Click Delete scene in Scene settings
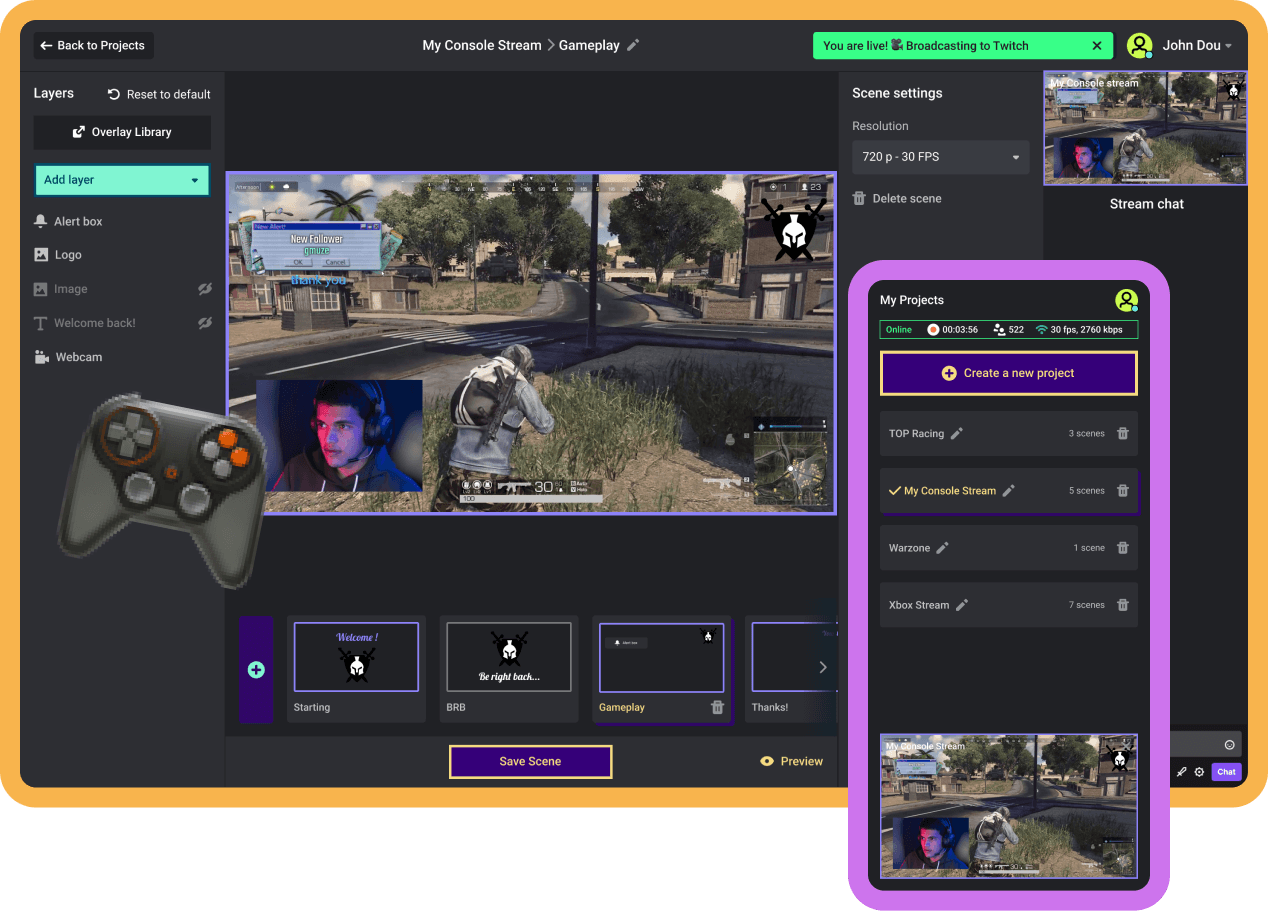Viewport: 1268px width, 911px height. [x=897, y=198]
